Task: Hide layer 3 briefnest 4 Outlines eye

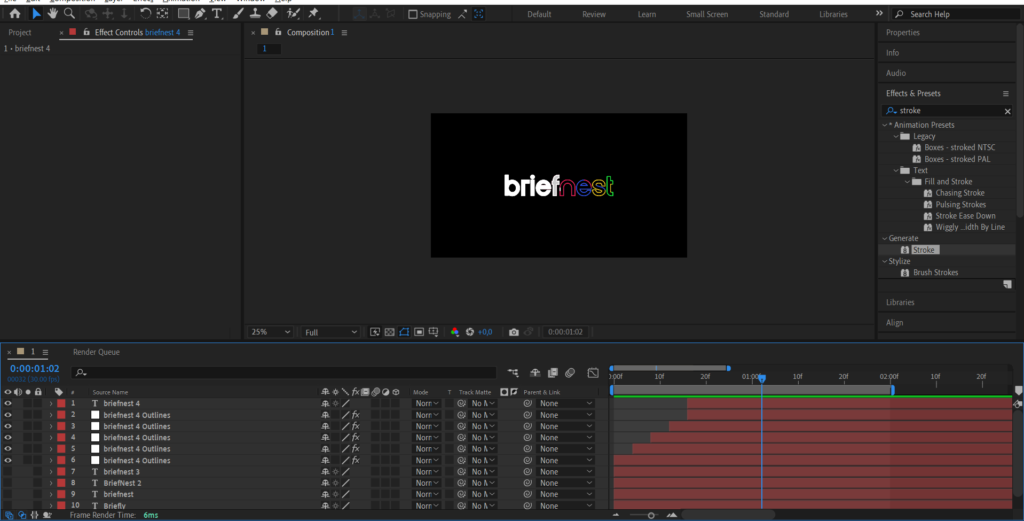Action: [x=8, y=426]
